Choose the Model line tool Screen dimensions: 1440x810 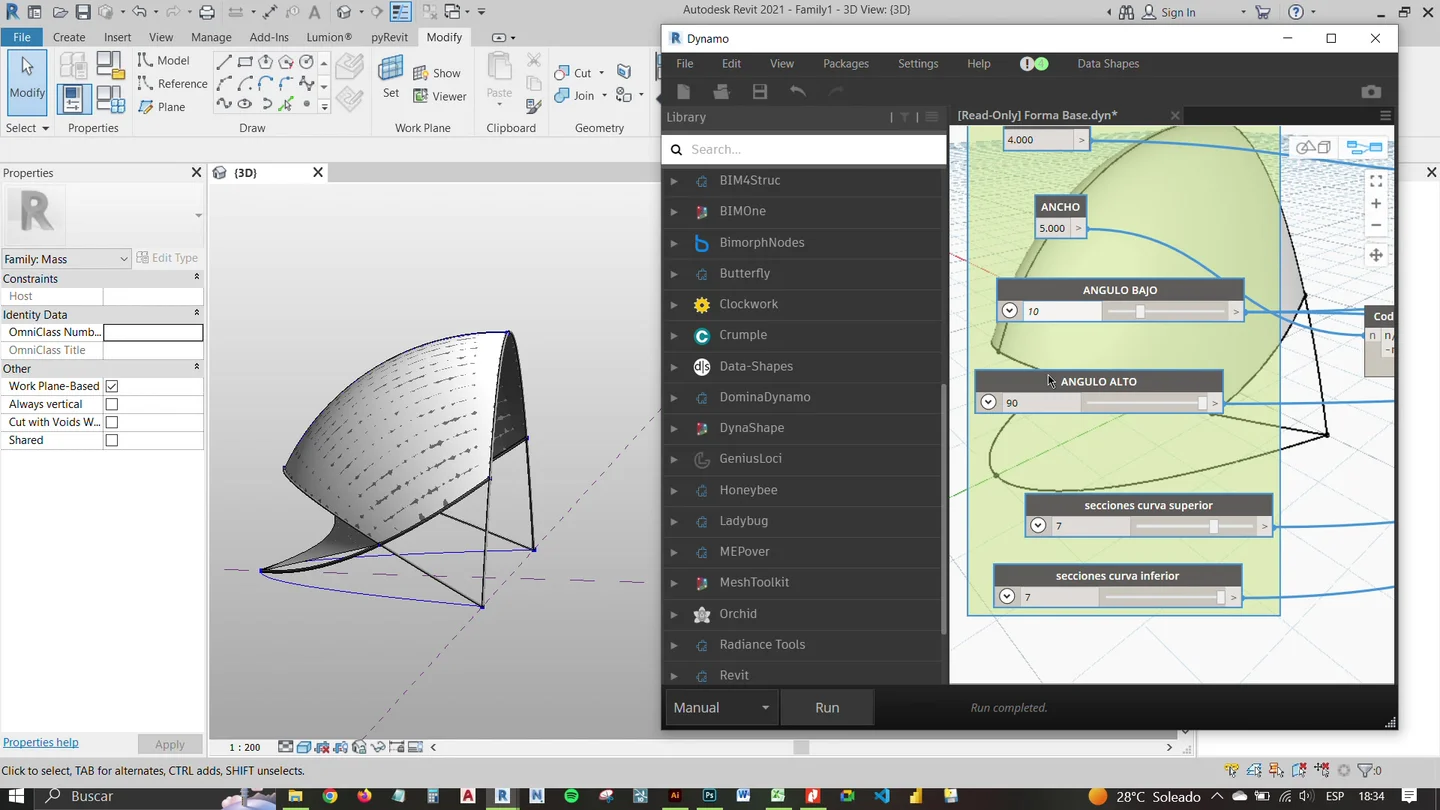[x=164, y=60]
